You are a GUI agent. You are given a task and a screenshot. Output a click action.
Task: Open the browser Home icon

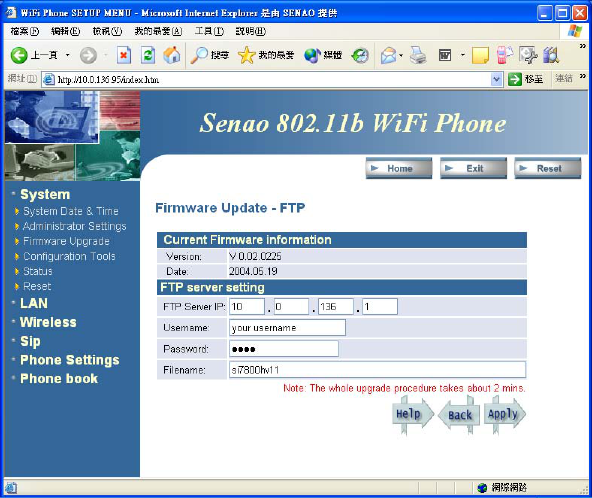tap(172, 55)
